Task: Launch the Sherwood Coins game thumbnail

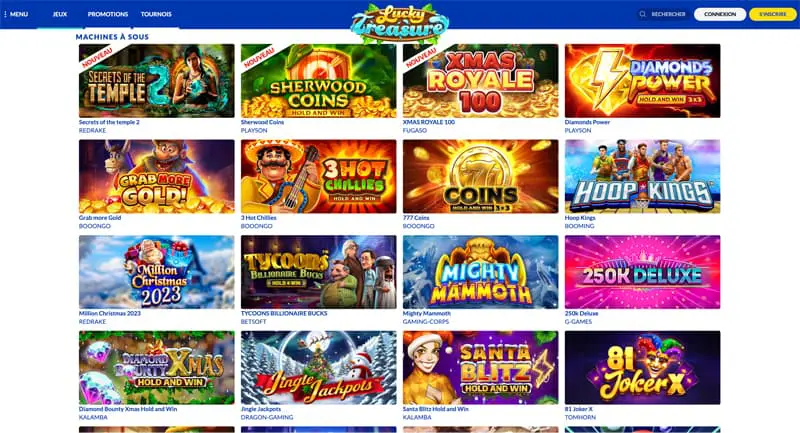Action: pyautogui.click(x=318, y=81)
